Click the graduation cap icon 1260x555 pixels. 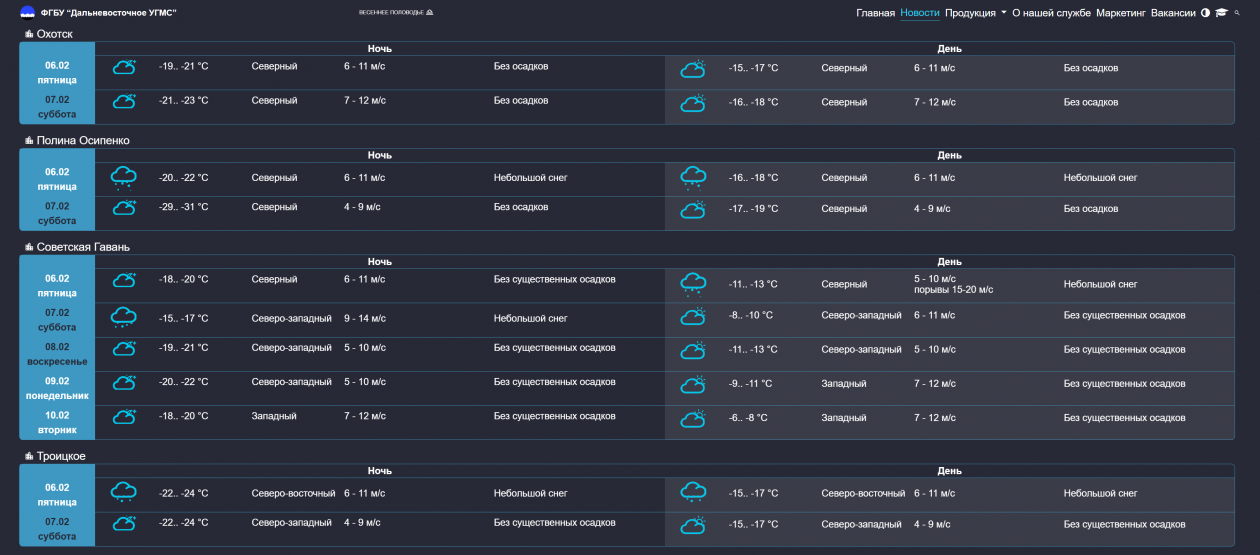coord(1220,13)
